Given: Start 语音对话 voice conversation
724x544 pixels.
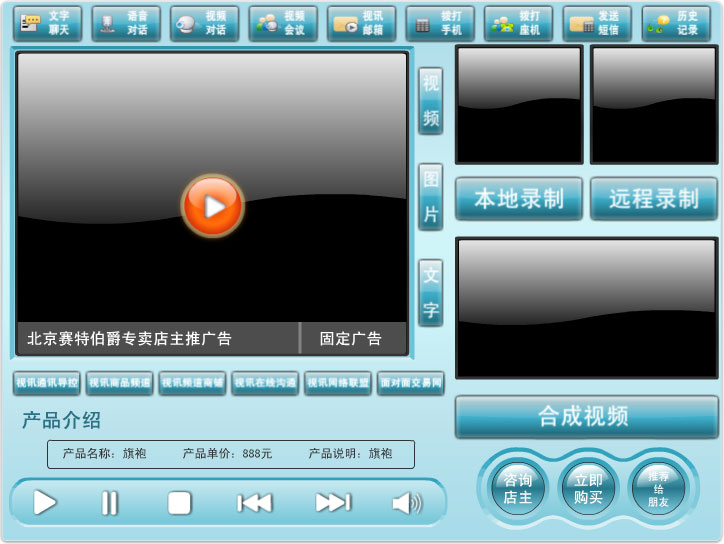Looking at the screenshot, I should point(125,23).
